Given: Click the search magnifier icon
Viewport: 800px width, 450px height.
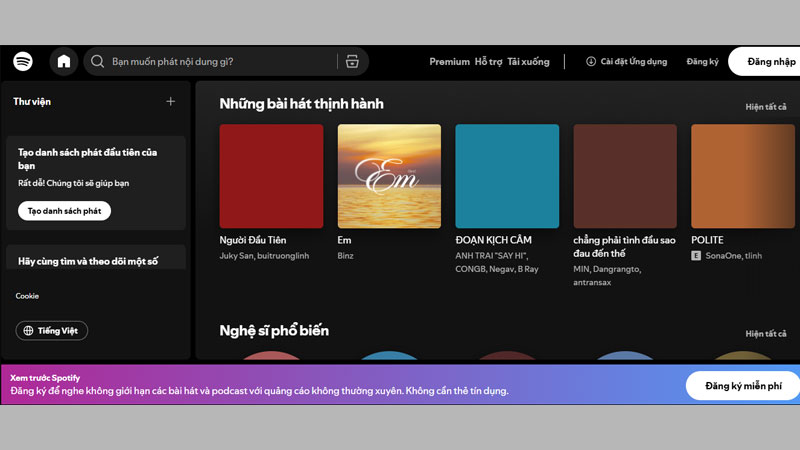Looking at the screenshot, I should point(98,62).
